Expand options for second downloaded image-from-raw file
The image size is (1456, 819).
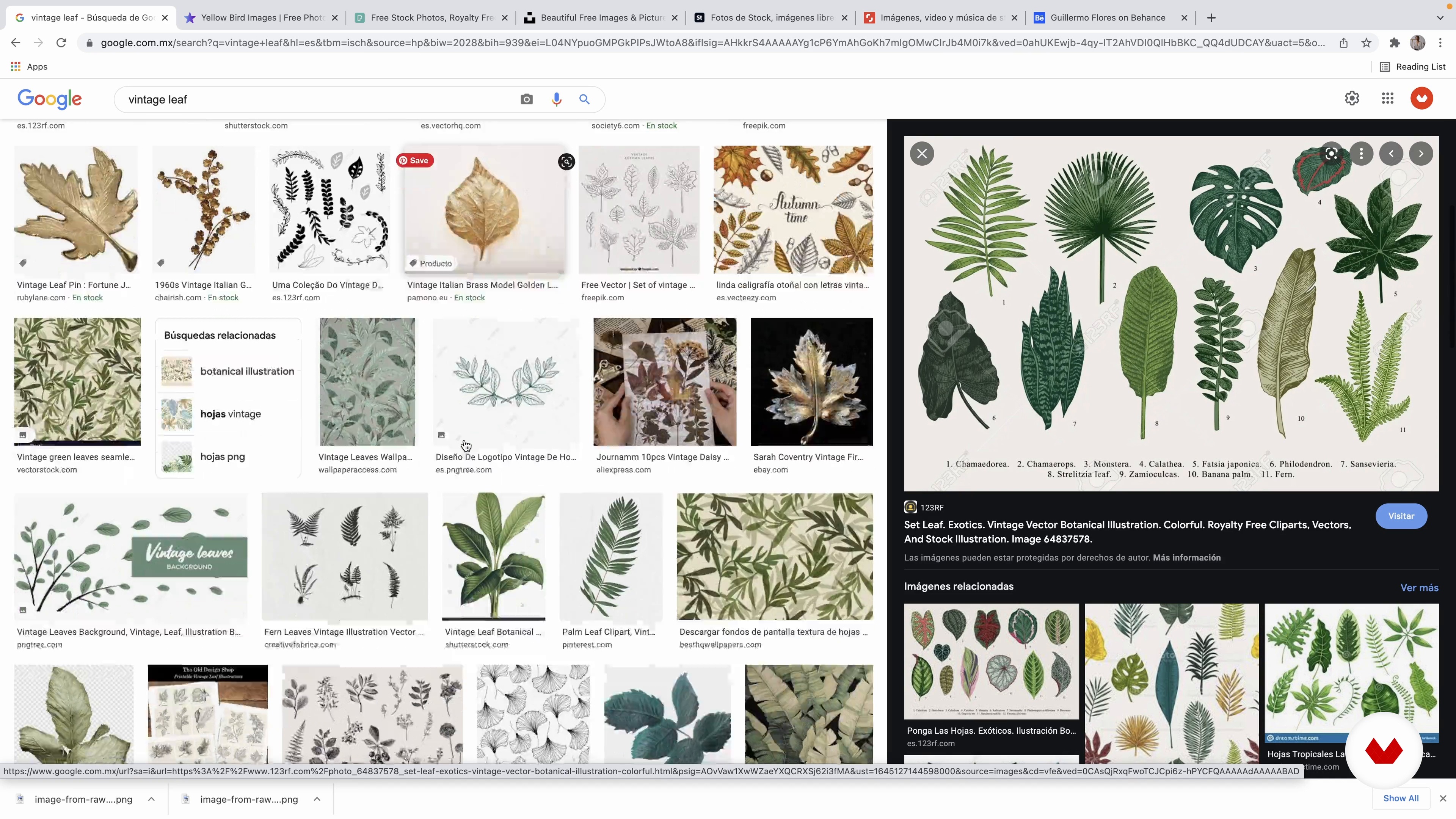[x=317, y=799]
